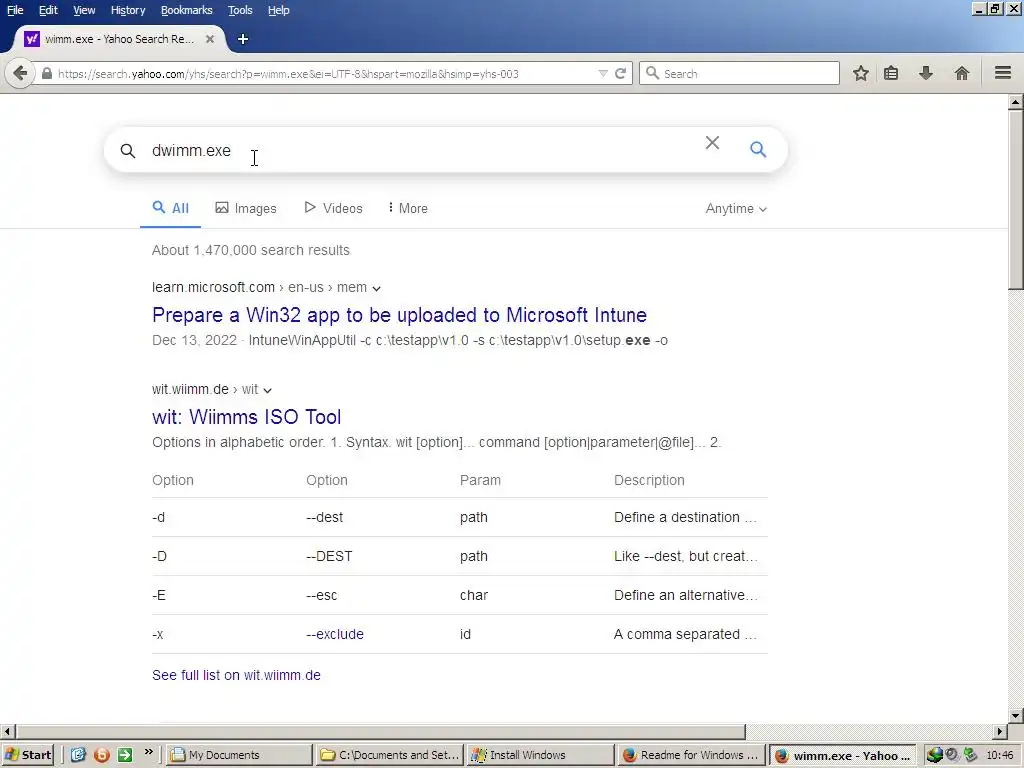Expand the More search options
The width and height of the screenshot is (1024, 768).
408,208
